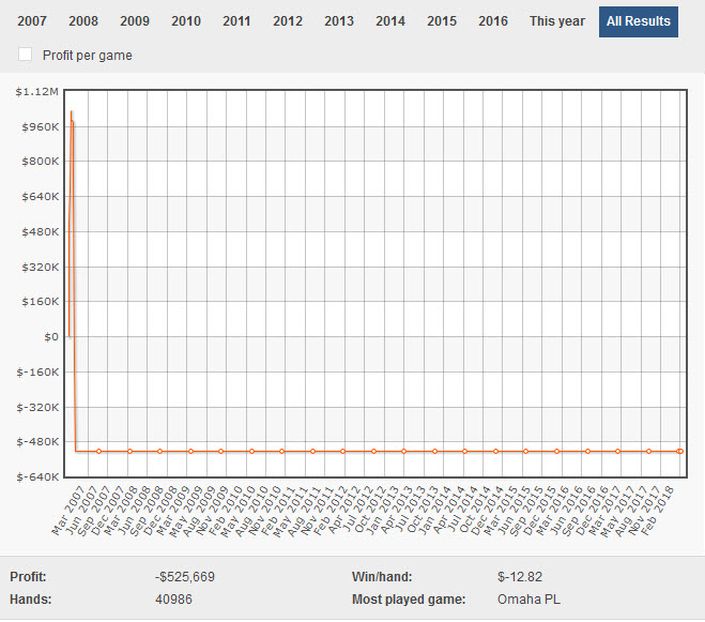The height and width of the screenshot is (622, 705).
Task: Click the Profit value -$525,669
Action: click(x=185, y=577)
